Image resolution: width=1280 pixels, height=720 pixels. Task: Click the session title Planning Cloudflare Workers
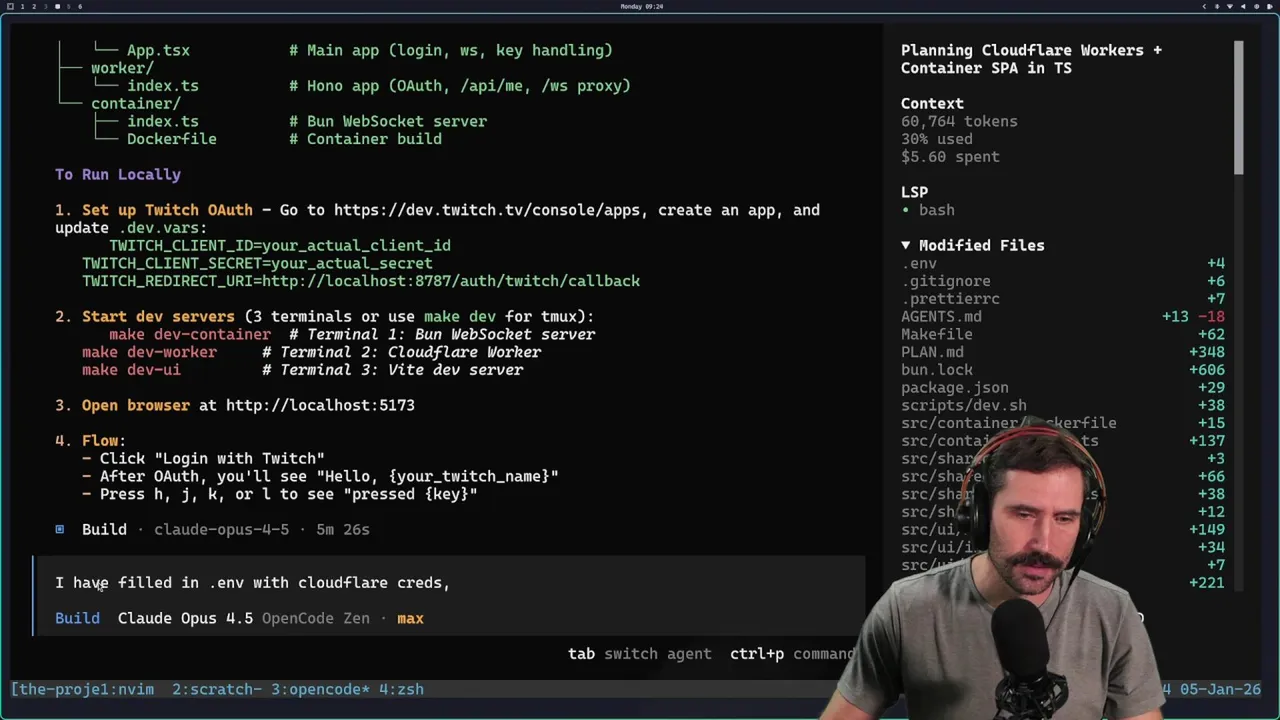pos(1031,59)
